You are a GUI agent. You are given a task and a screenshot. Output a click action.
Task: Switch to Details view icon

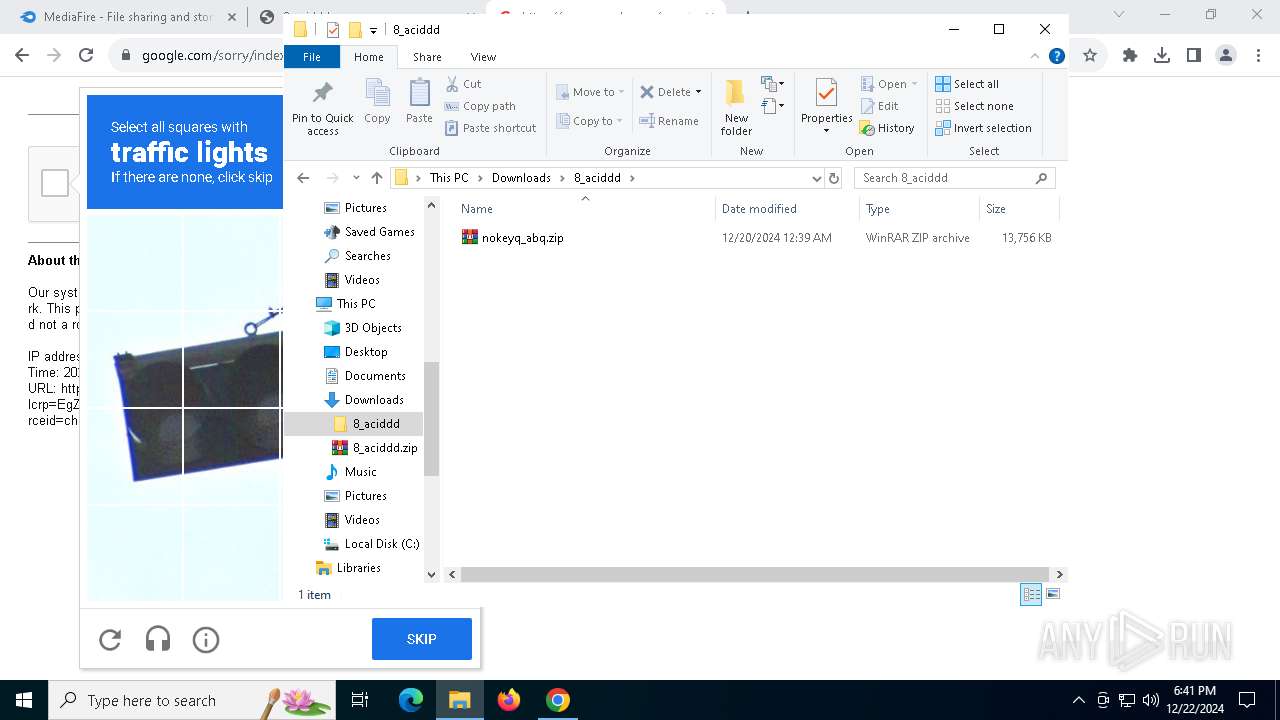1031,594
